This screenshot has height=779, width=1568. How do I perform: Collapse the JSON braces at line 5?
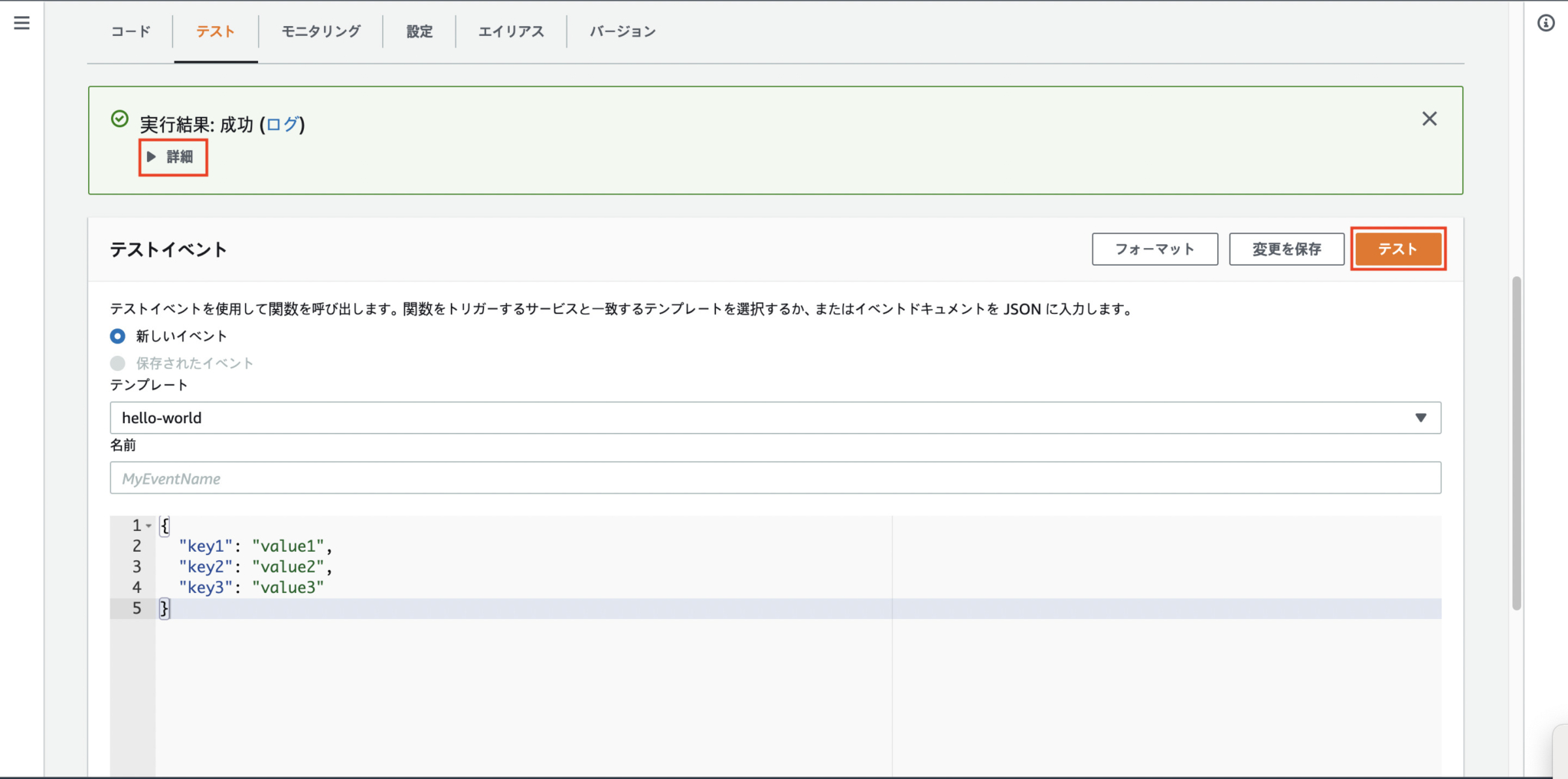[x=163, y=608]
